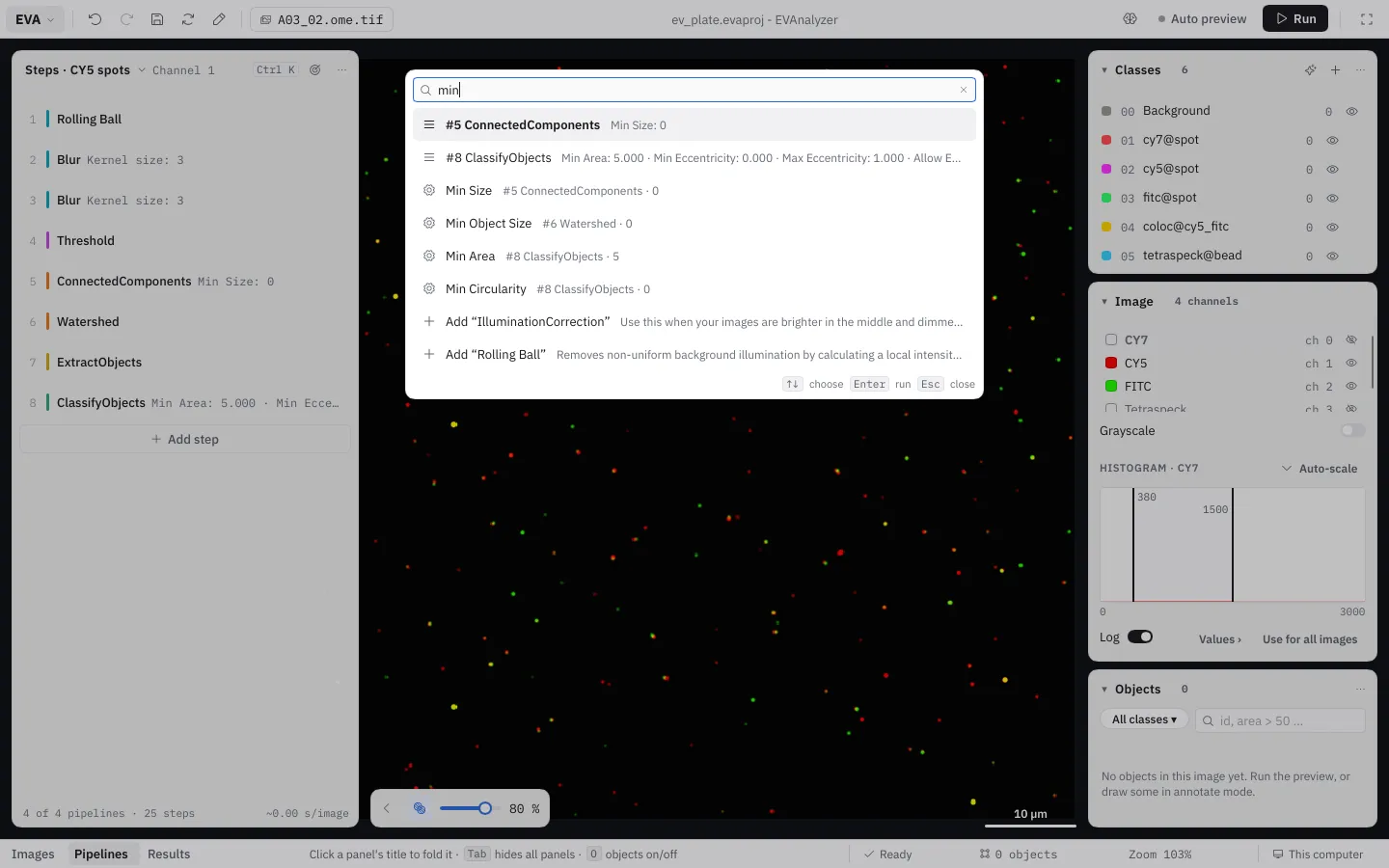Screen dimensions: 1389x868
Task: Click the objects filter input field
Action: click(1280, 720)
